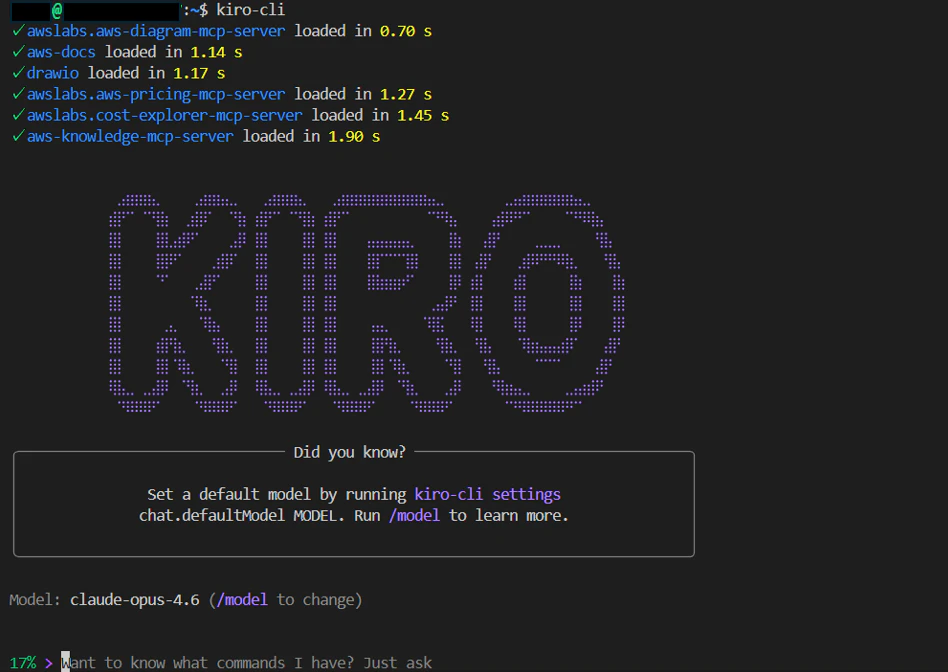
Task: Select the aws-knowledge-mcp-server name
Action: tap(130, 137)
